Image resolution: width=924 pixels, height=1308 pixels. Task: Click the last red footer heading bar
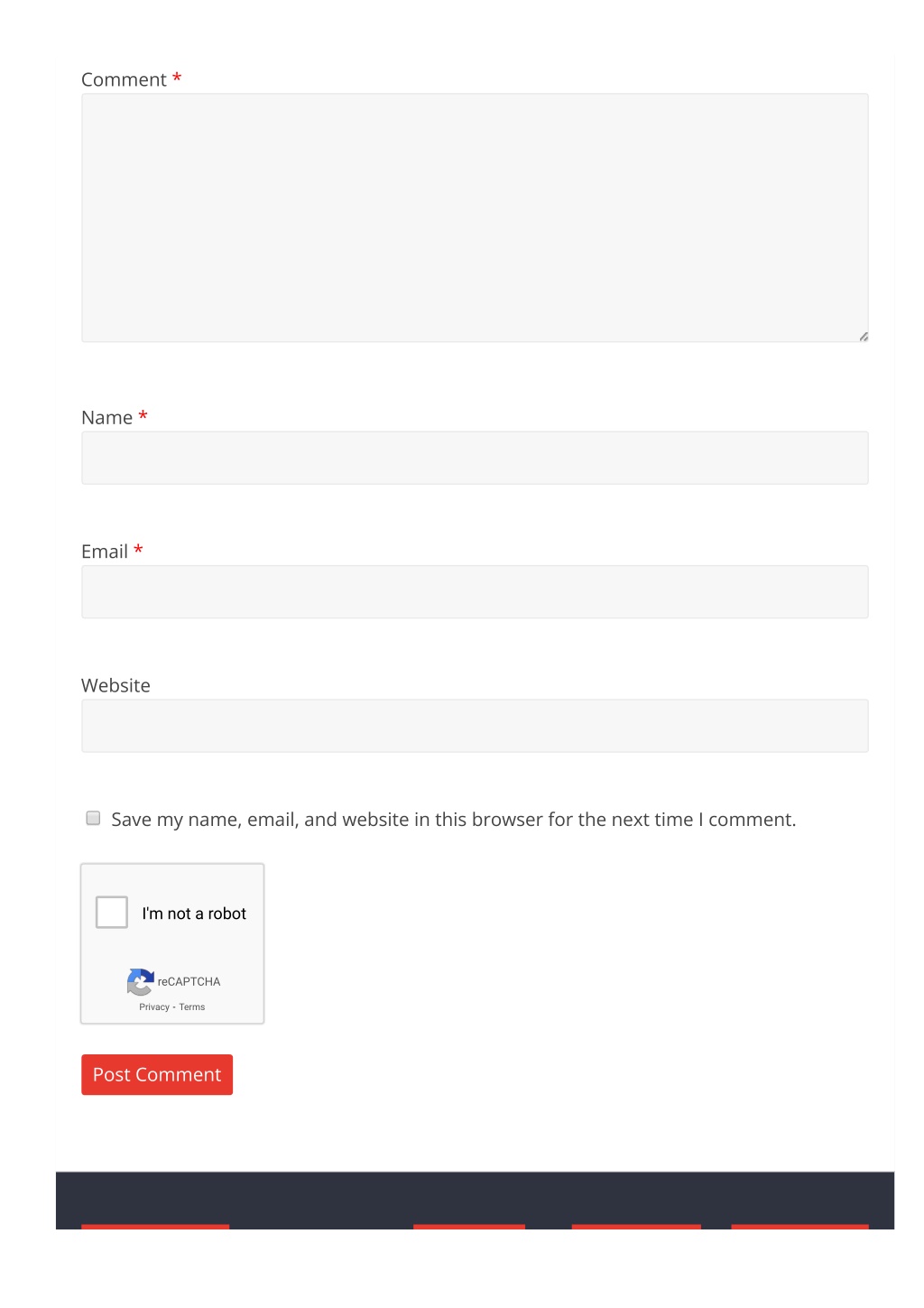click(799, 1227)
